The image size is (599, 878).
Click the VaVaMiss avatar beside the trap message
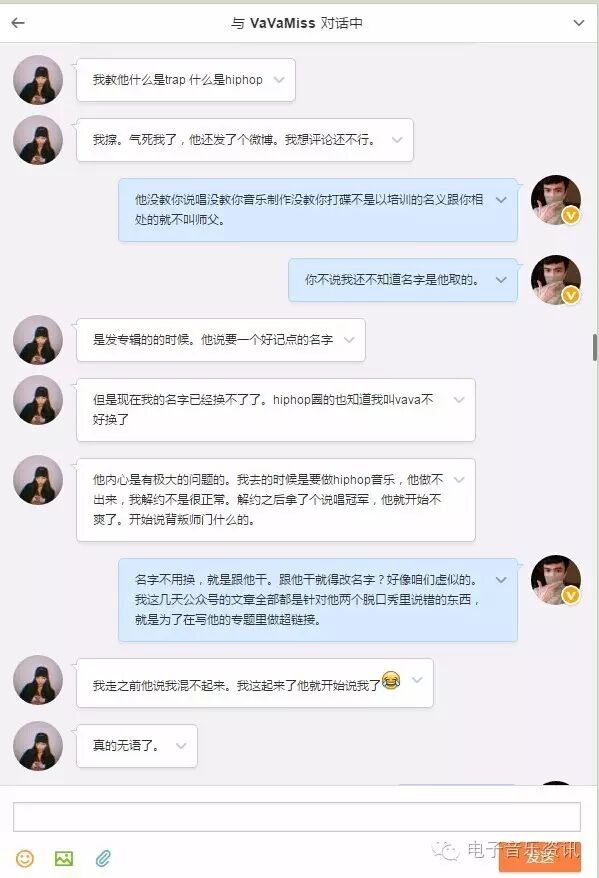click(38, 80)
